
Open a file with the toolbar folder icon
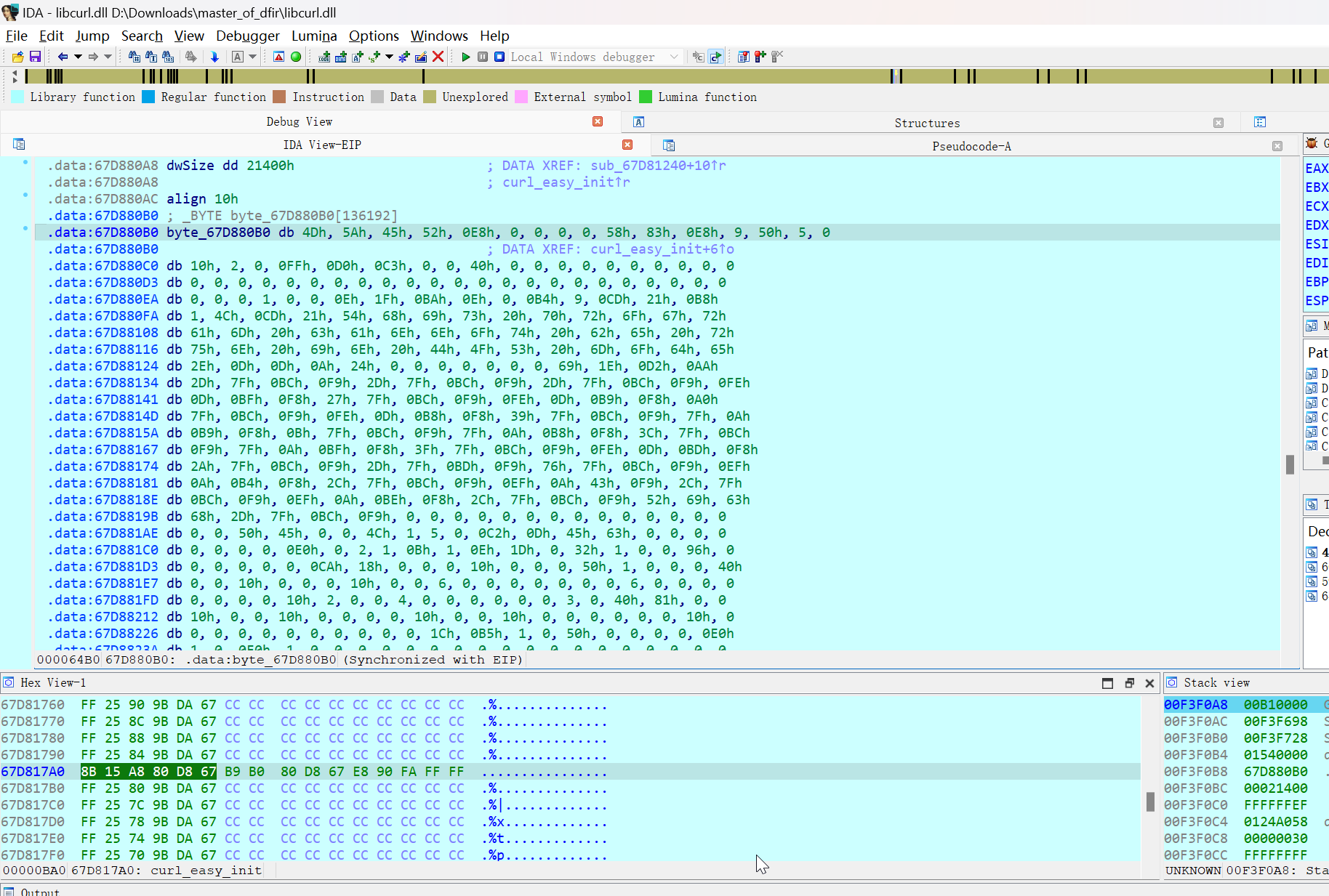pos(18,57)
